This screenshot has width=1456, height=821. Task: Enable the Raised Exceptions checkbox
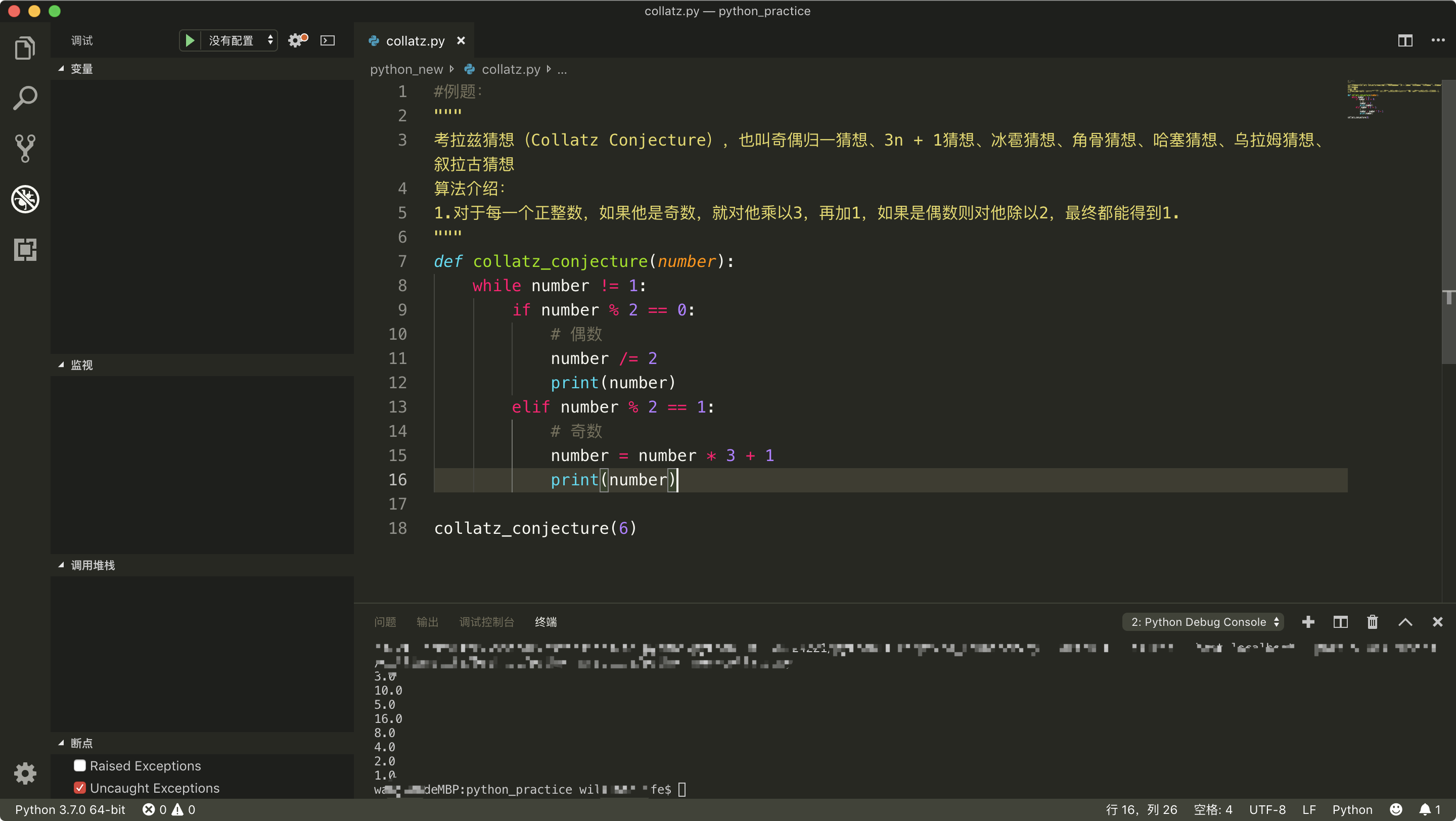point(80,765)
